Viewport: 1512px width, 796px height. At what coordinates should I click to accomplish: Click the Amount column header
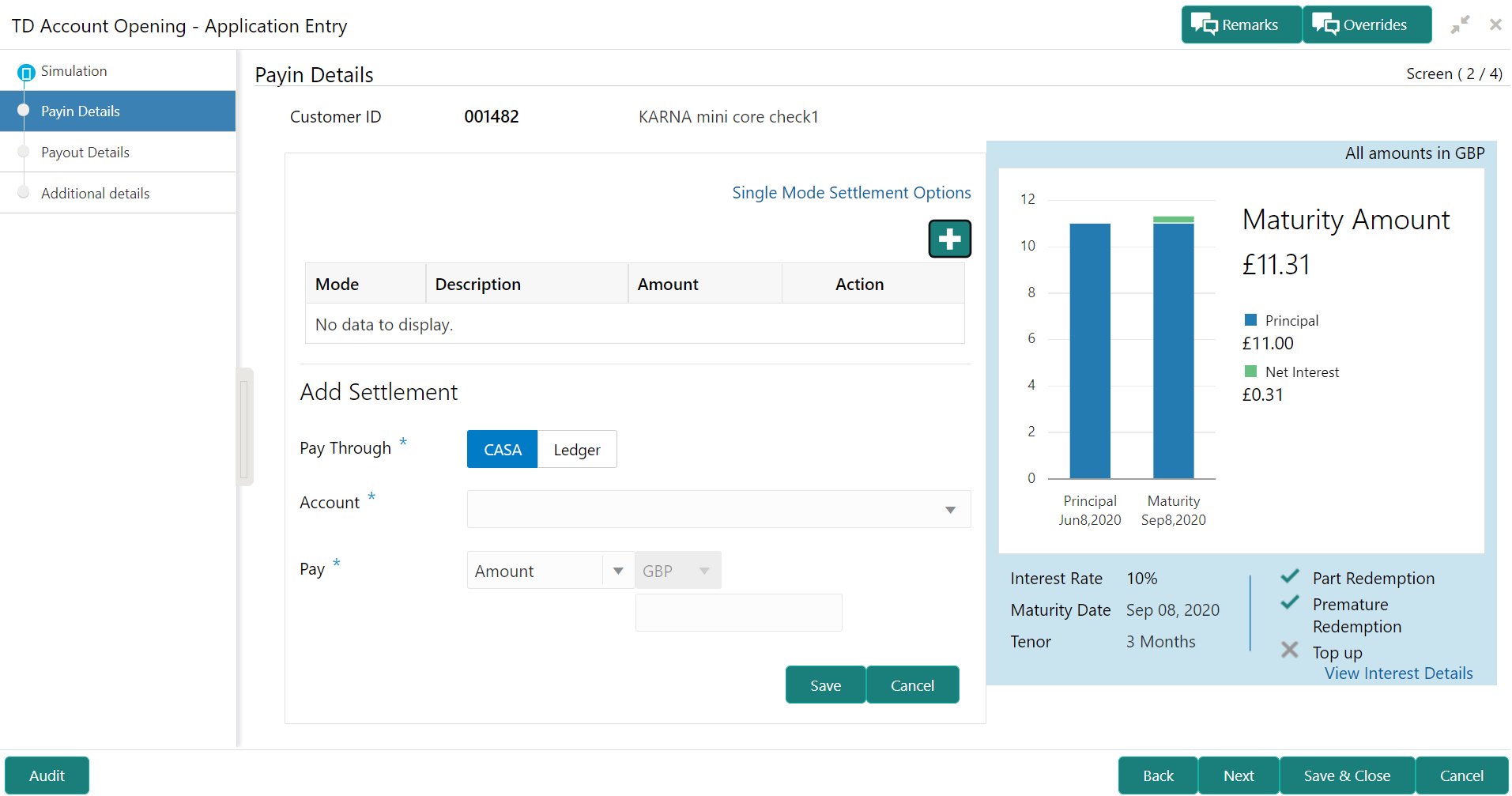pos(705,284)
